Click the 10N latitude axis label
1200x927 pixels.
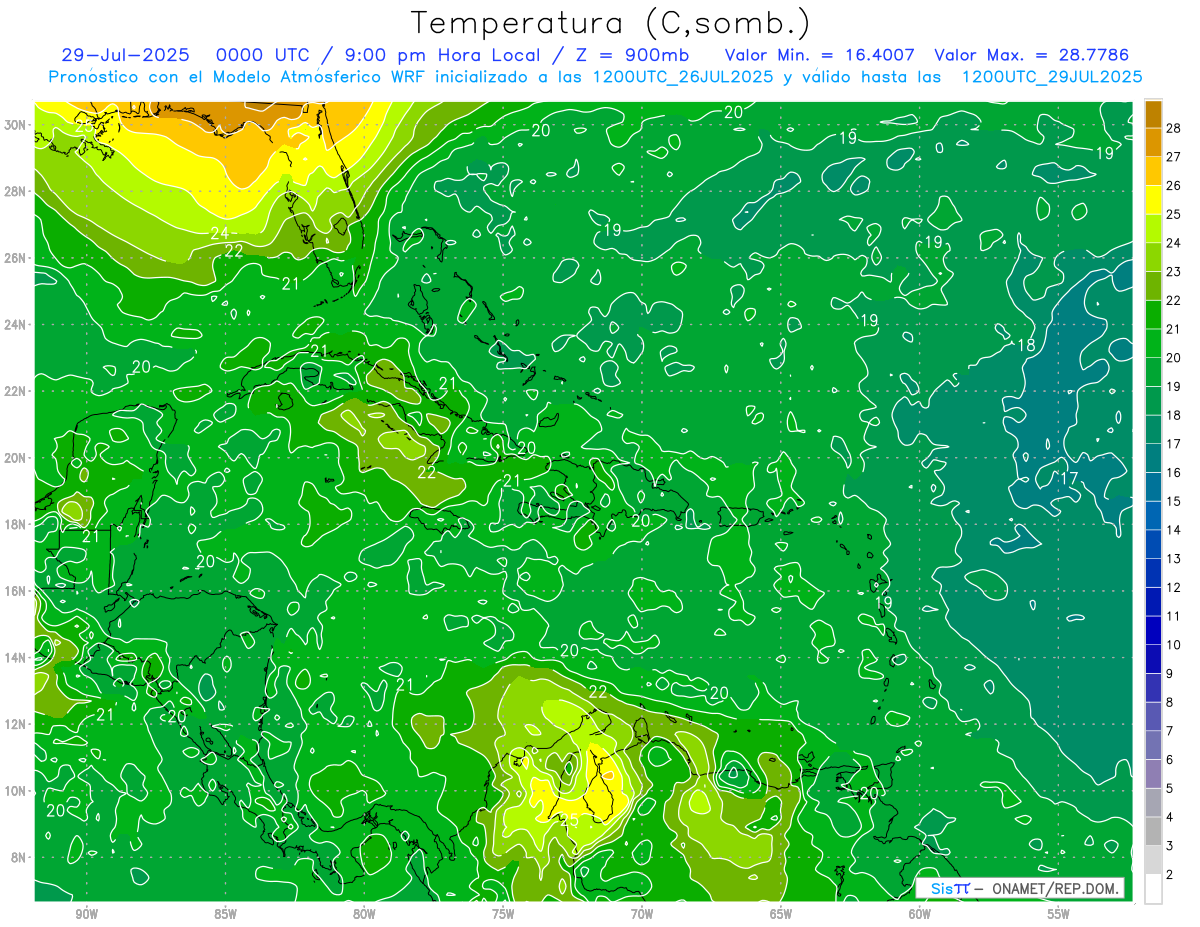click(16, 791)
